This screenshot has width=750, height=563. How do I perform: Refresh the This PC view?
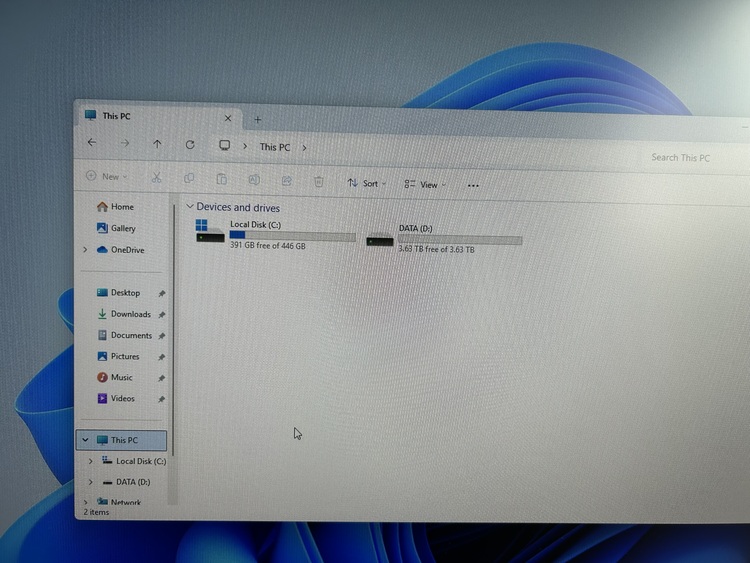[190, 144]
